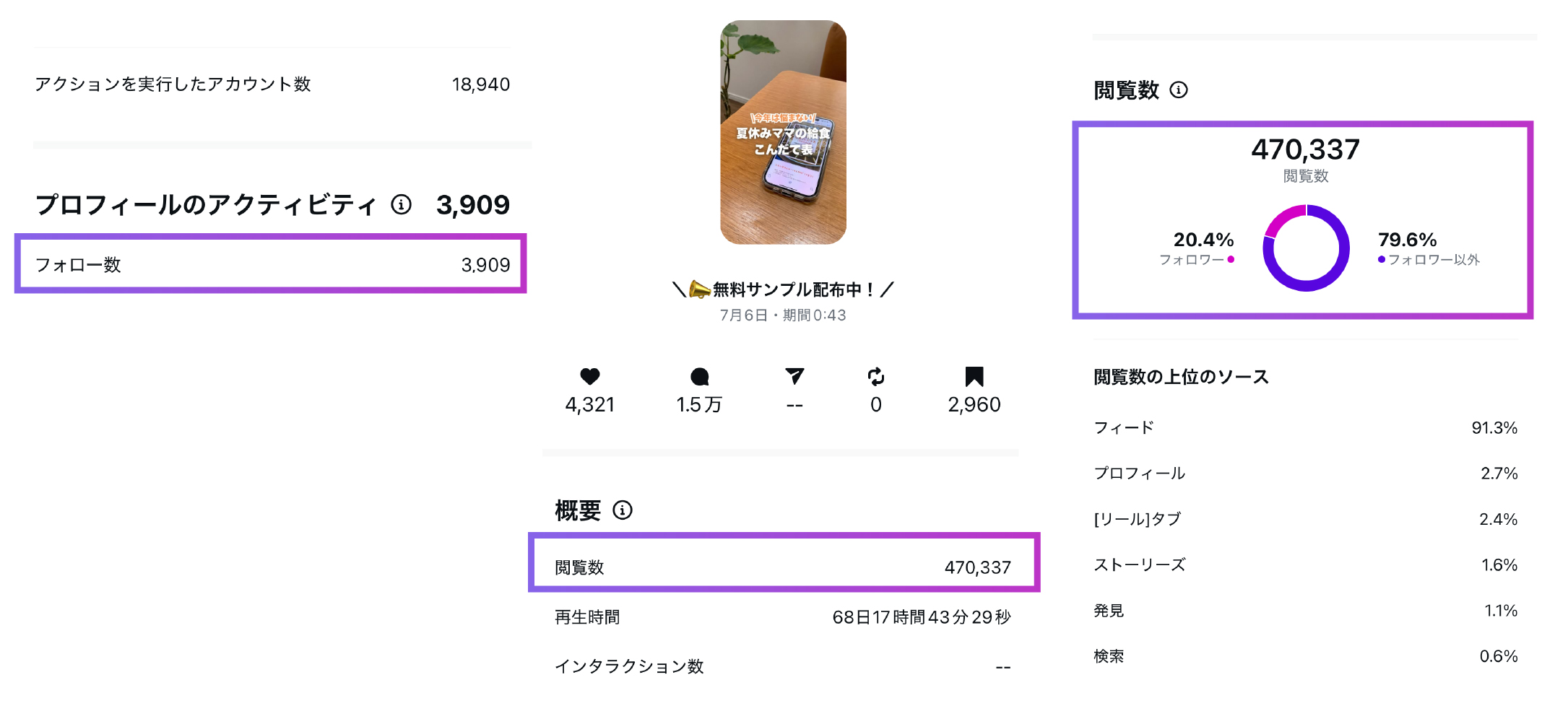Click the pink follower donut segment
Image resolution: width=1568 pixels, height=706 pixels.
coord(1282,219)
